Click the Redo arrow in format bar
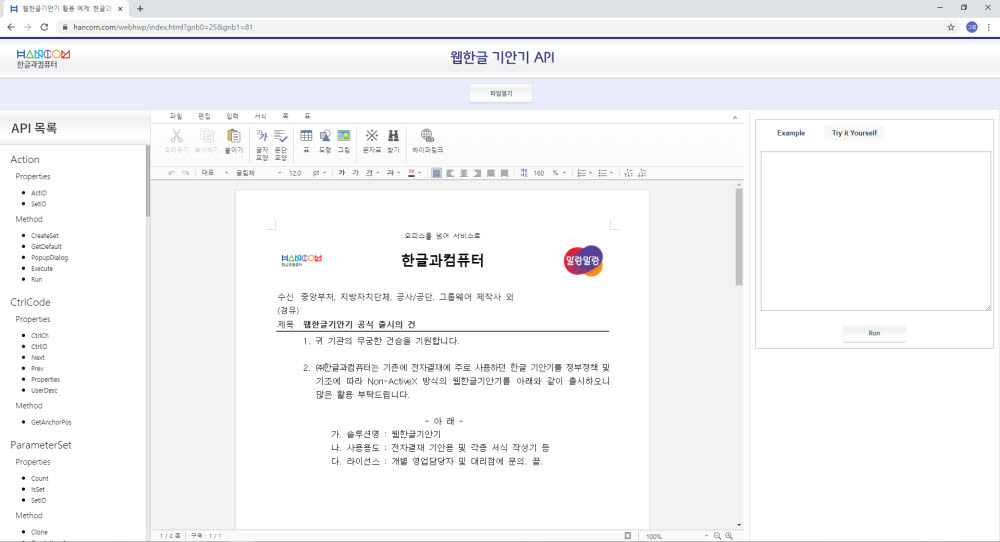The height and width of the screenshot is (542, 1000). [185, 173]
